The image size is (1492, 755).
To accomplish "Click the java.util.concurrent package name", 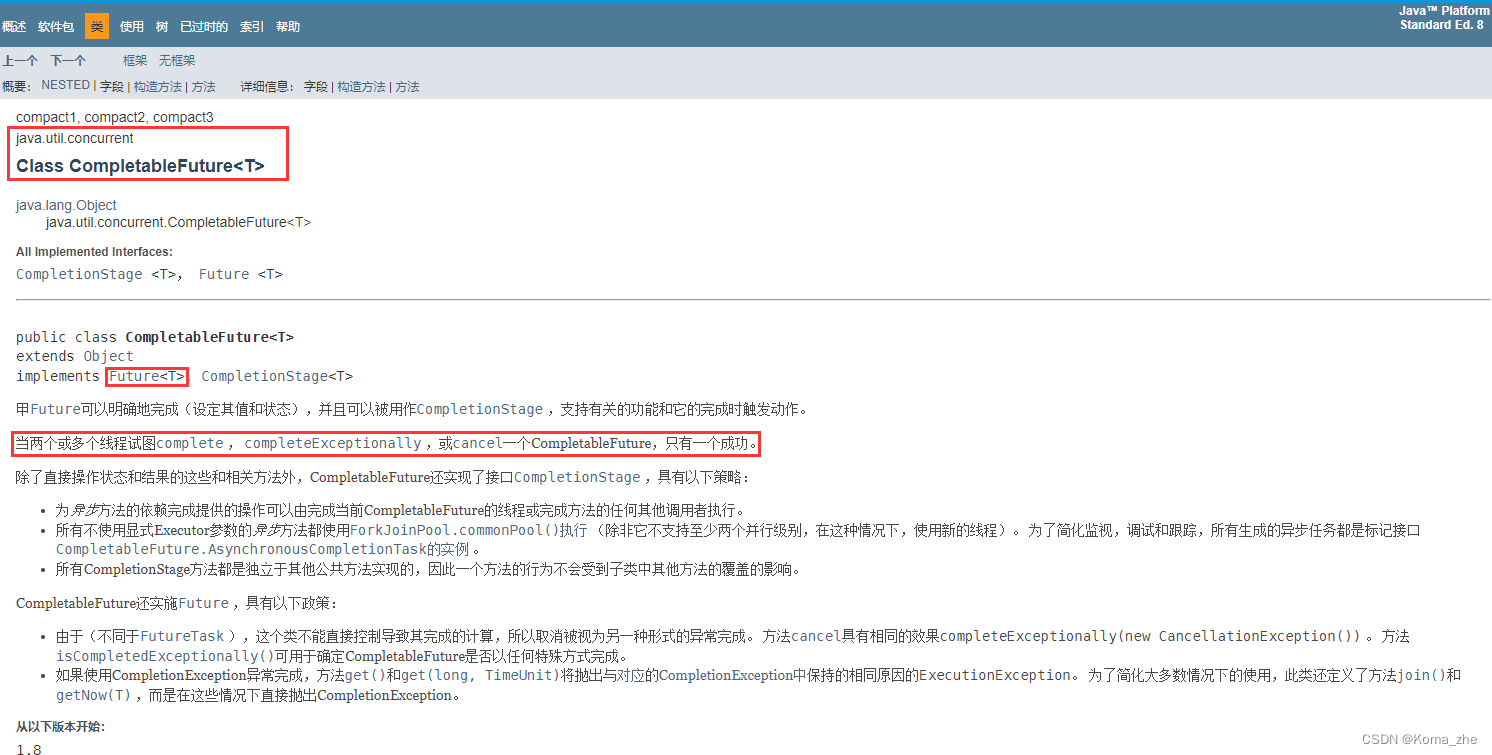I will click(75, 138).
